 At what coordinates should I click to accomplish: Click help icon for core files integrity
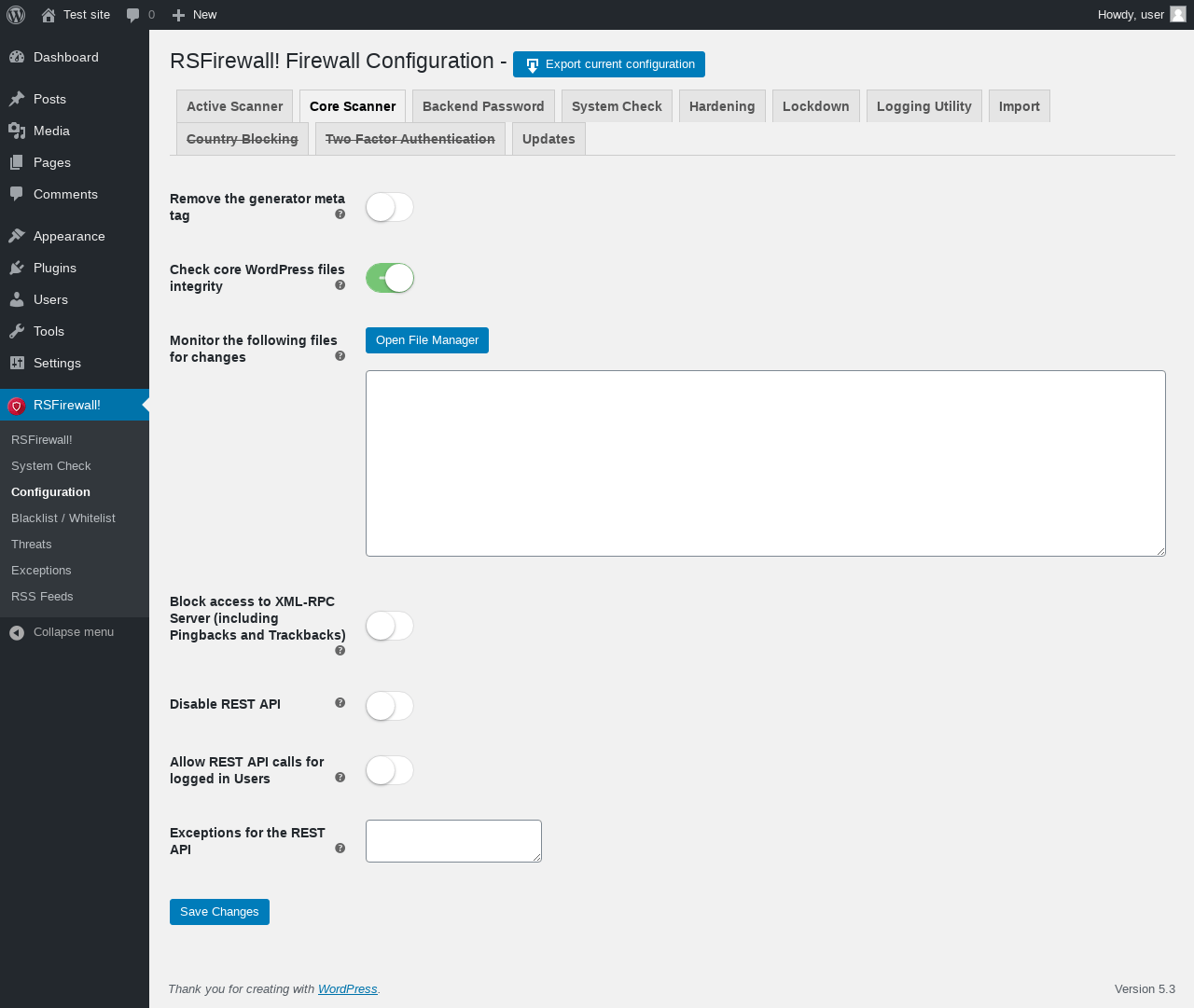click(x=340, y=285)
